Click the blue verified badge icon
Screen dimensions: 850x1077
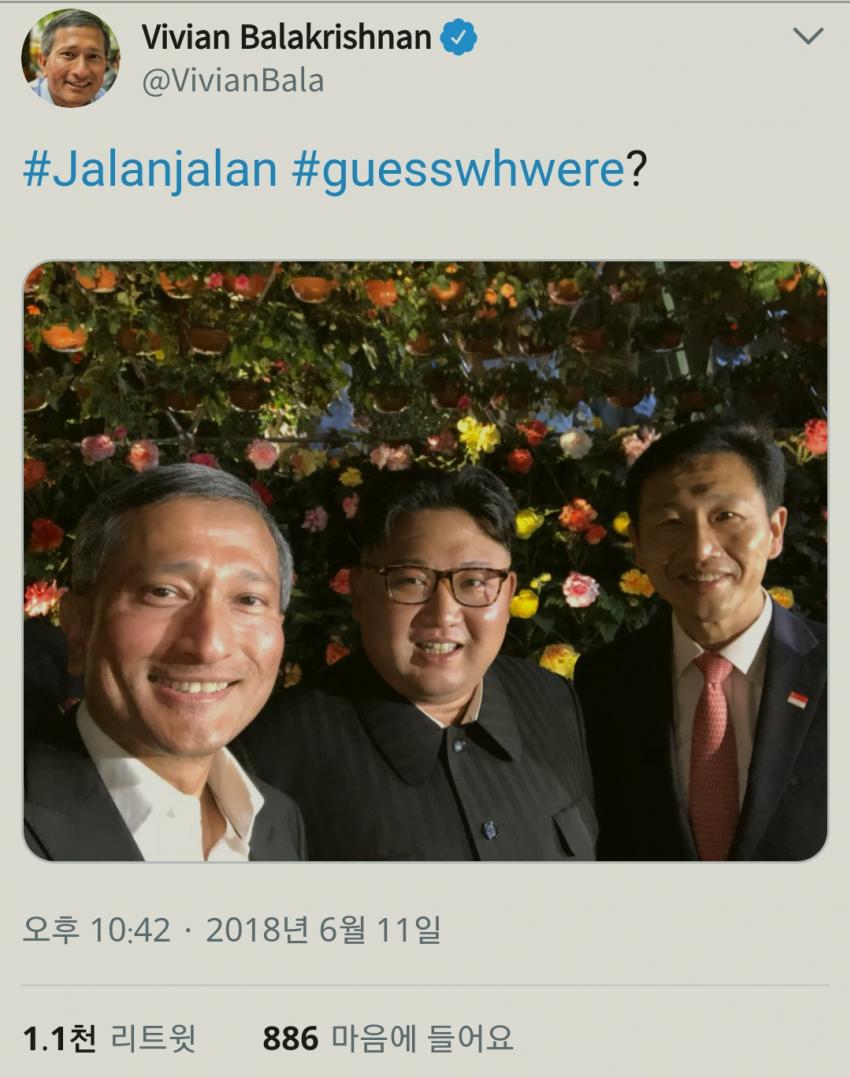tap(458, 36)
